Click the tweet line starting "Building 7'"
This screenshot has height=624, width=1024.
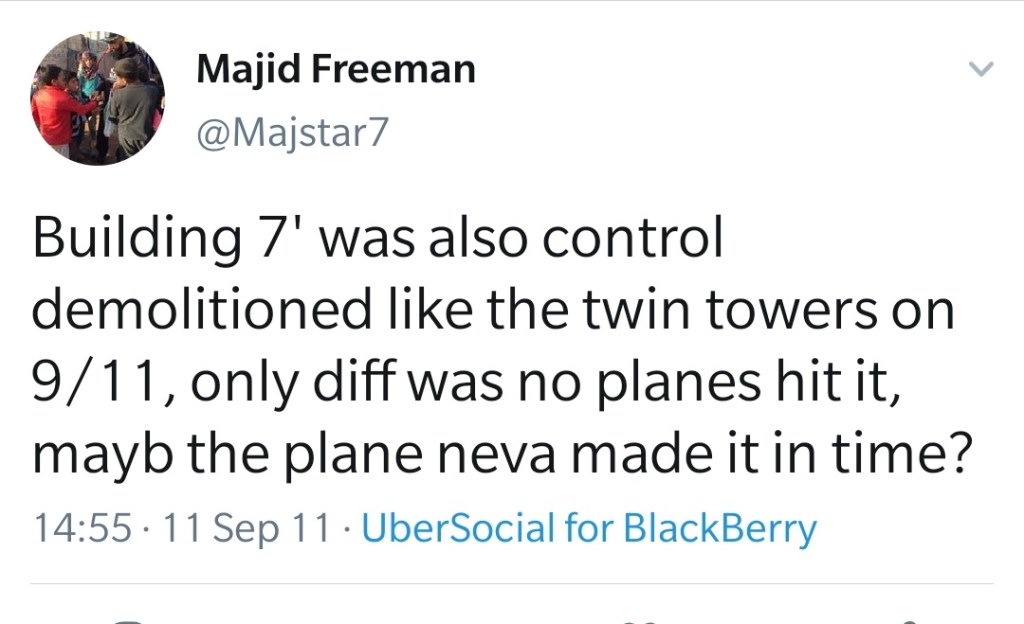376,243
